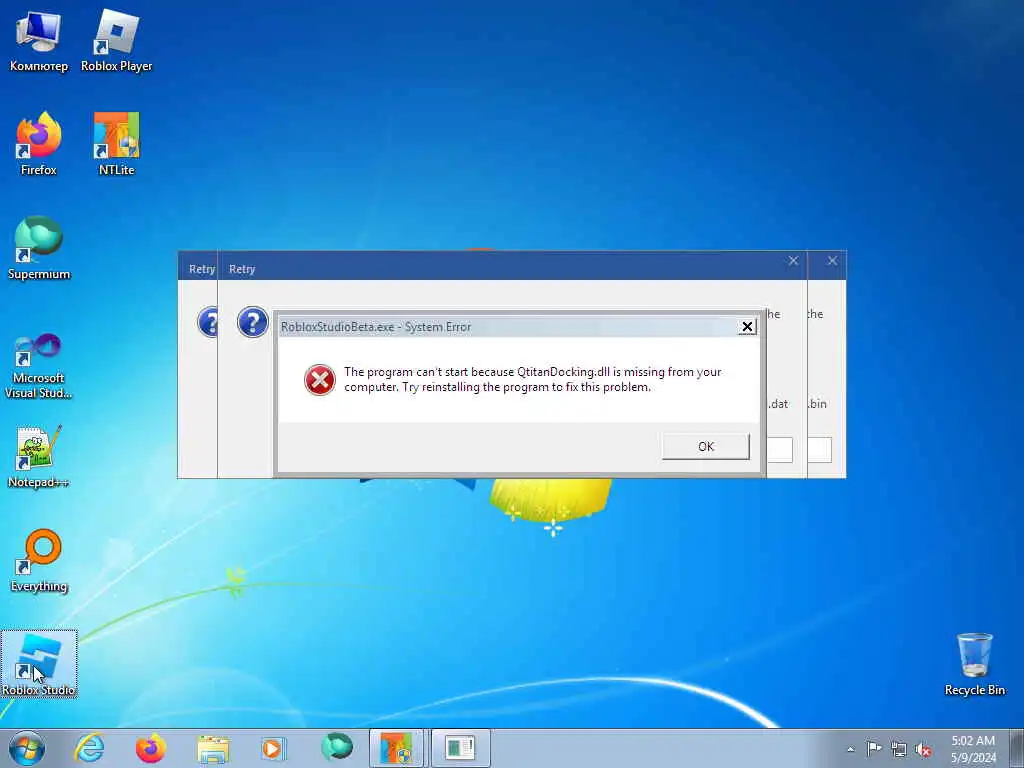
Task: Open the muted volume tray icon
Action: point(923,749)
